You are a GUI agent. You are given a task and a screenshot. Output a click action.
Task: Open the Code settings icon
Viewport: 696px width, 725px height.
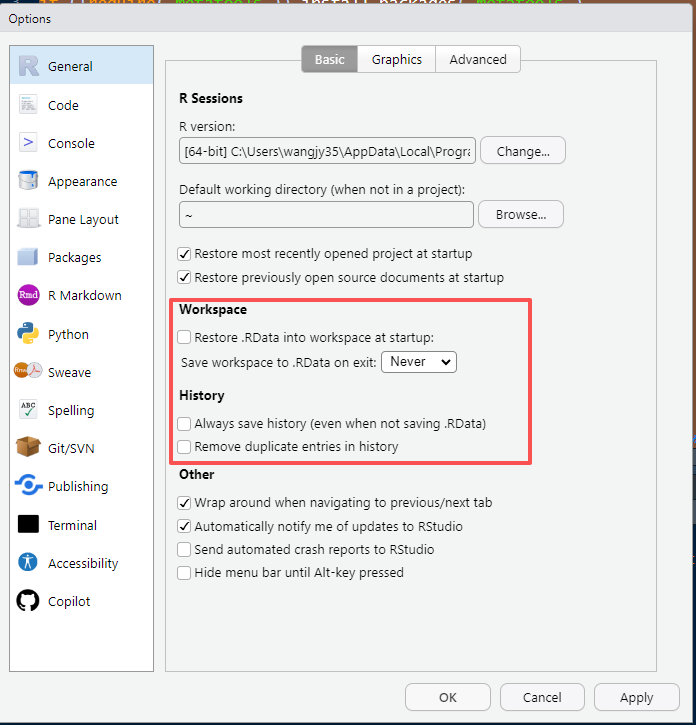click(28, 105)
